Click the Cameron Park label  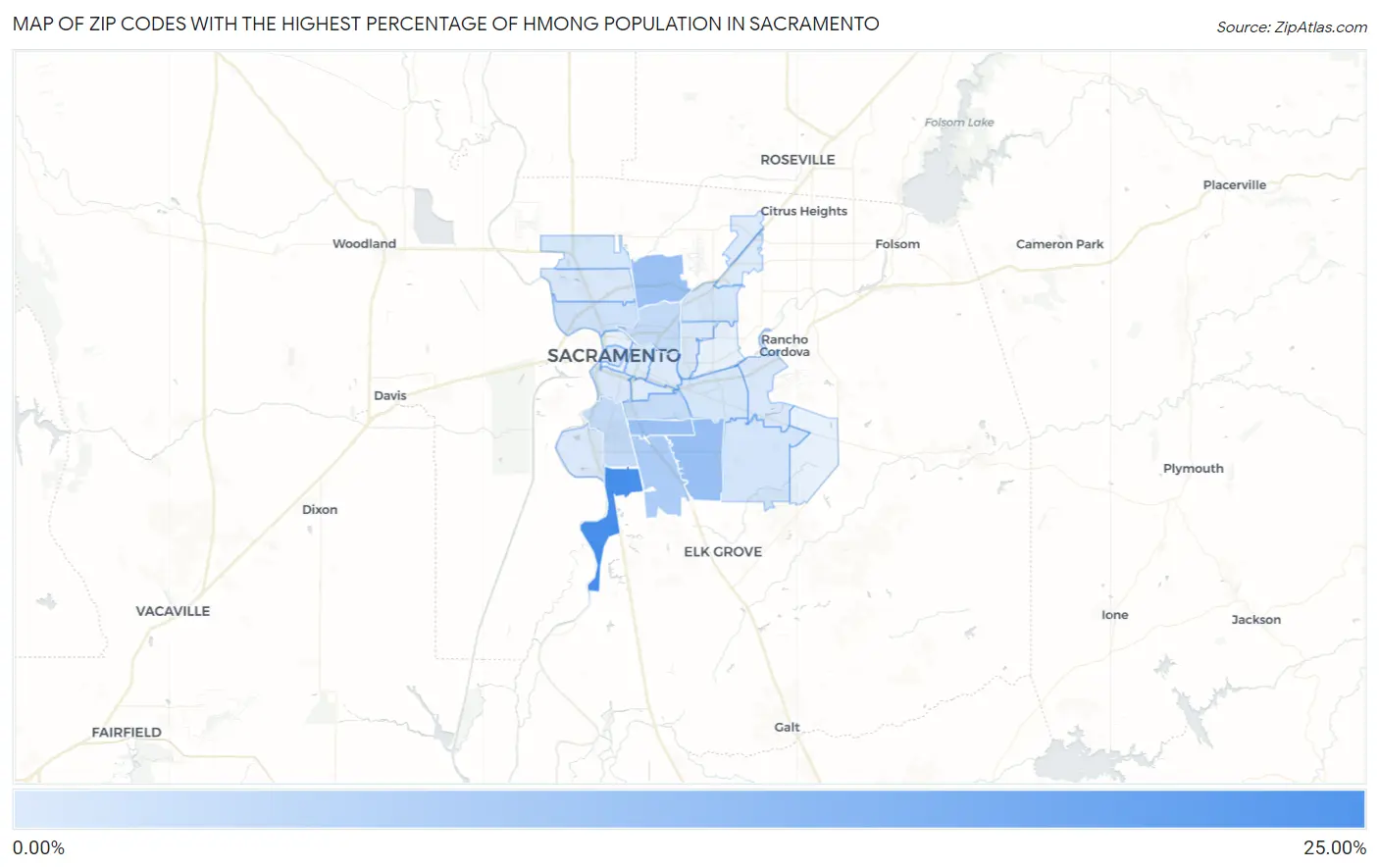(1059, 244)
